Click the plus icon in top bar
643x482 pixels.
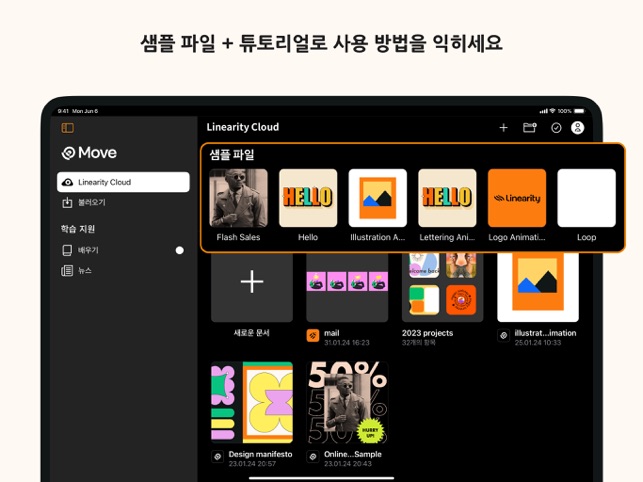pyautogui.click(x=504, y=128)
